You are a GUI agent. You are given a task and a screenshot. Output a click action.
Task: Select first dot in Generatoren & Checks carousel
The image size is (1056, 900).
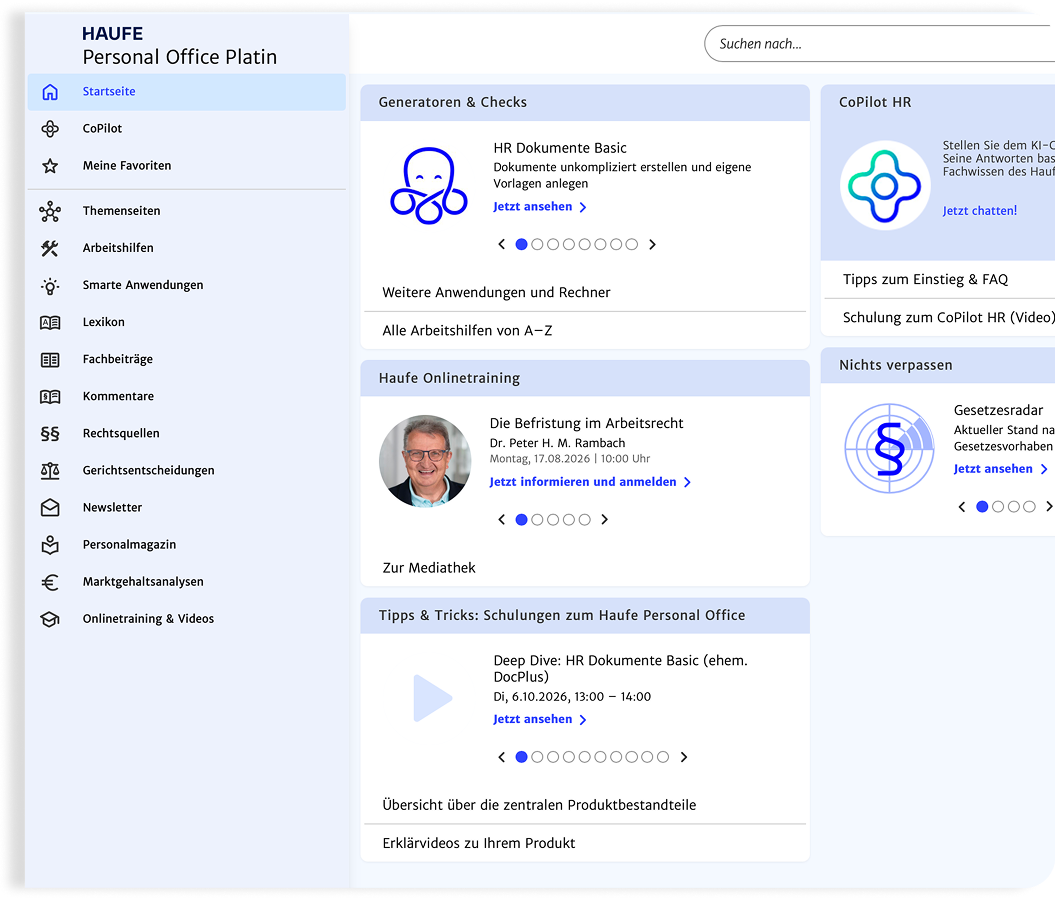click(521, 245)
